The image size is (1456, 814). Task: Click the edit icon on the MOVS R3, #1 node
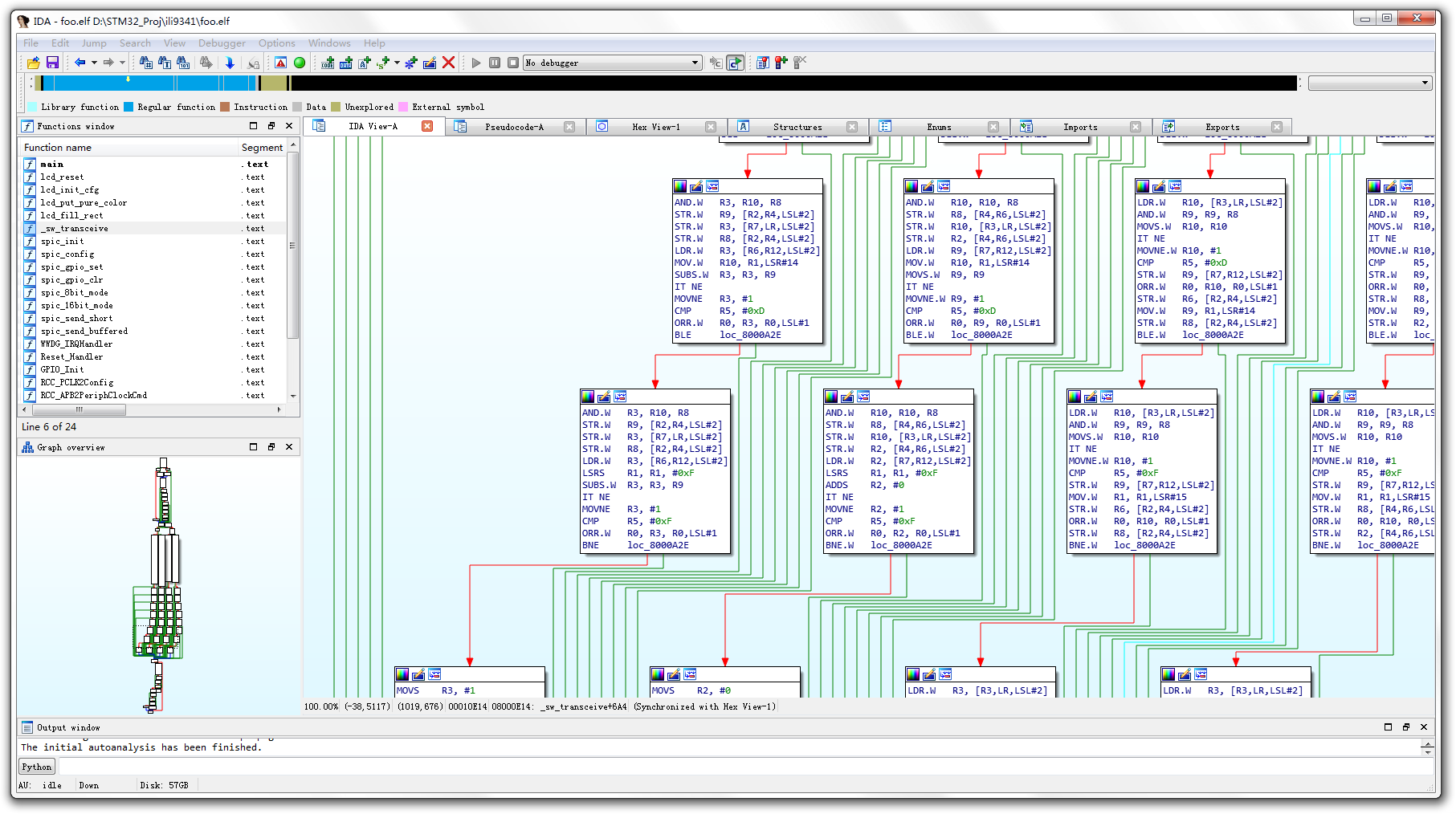[418, 674]
